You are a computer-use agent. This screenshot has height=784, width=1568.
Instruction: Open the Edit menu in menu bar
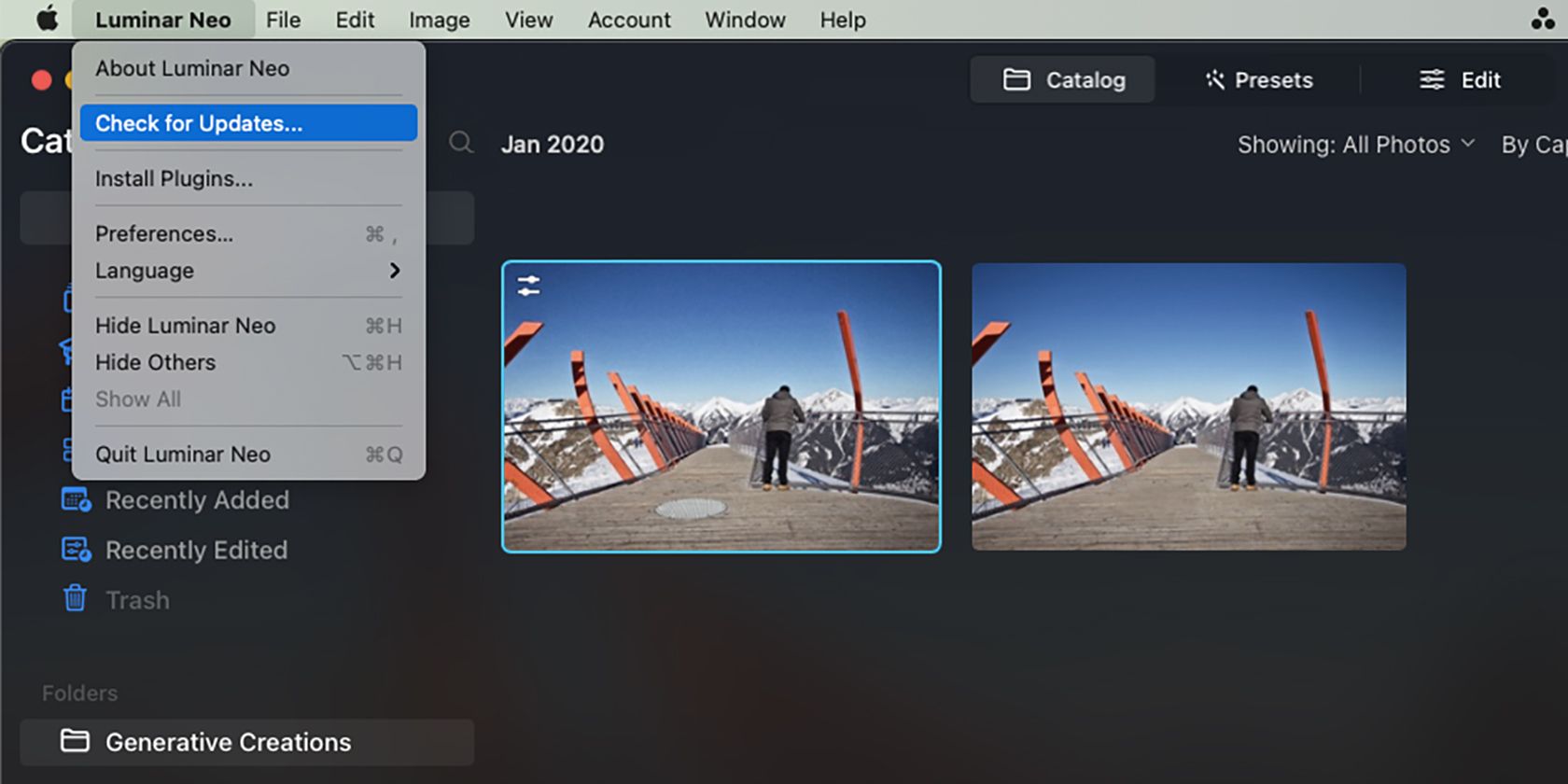355,20
